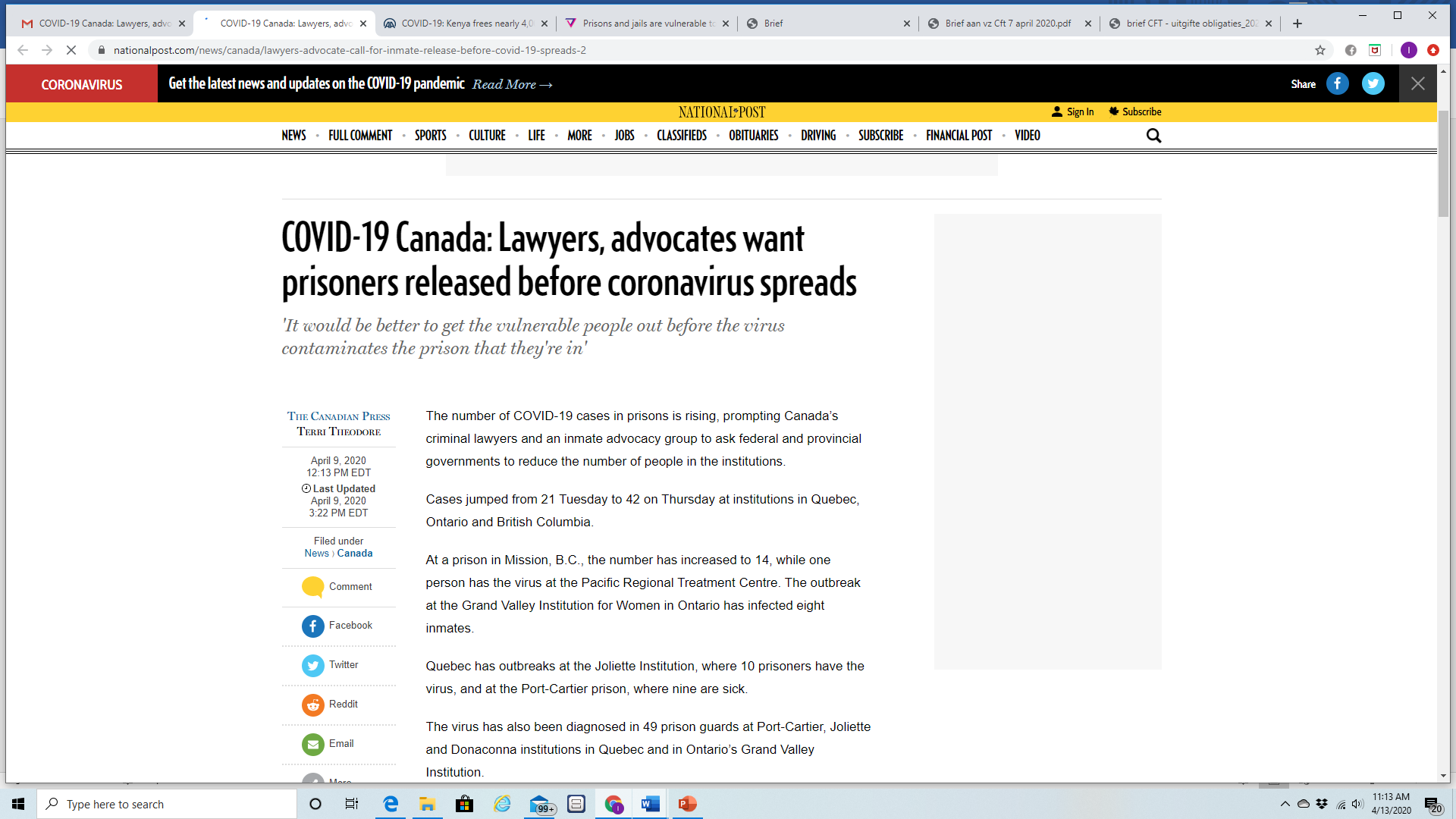
Task: Open FINANCIAL POST section
Action: click(x=959, y=136)
